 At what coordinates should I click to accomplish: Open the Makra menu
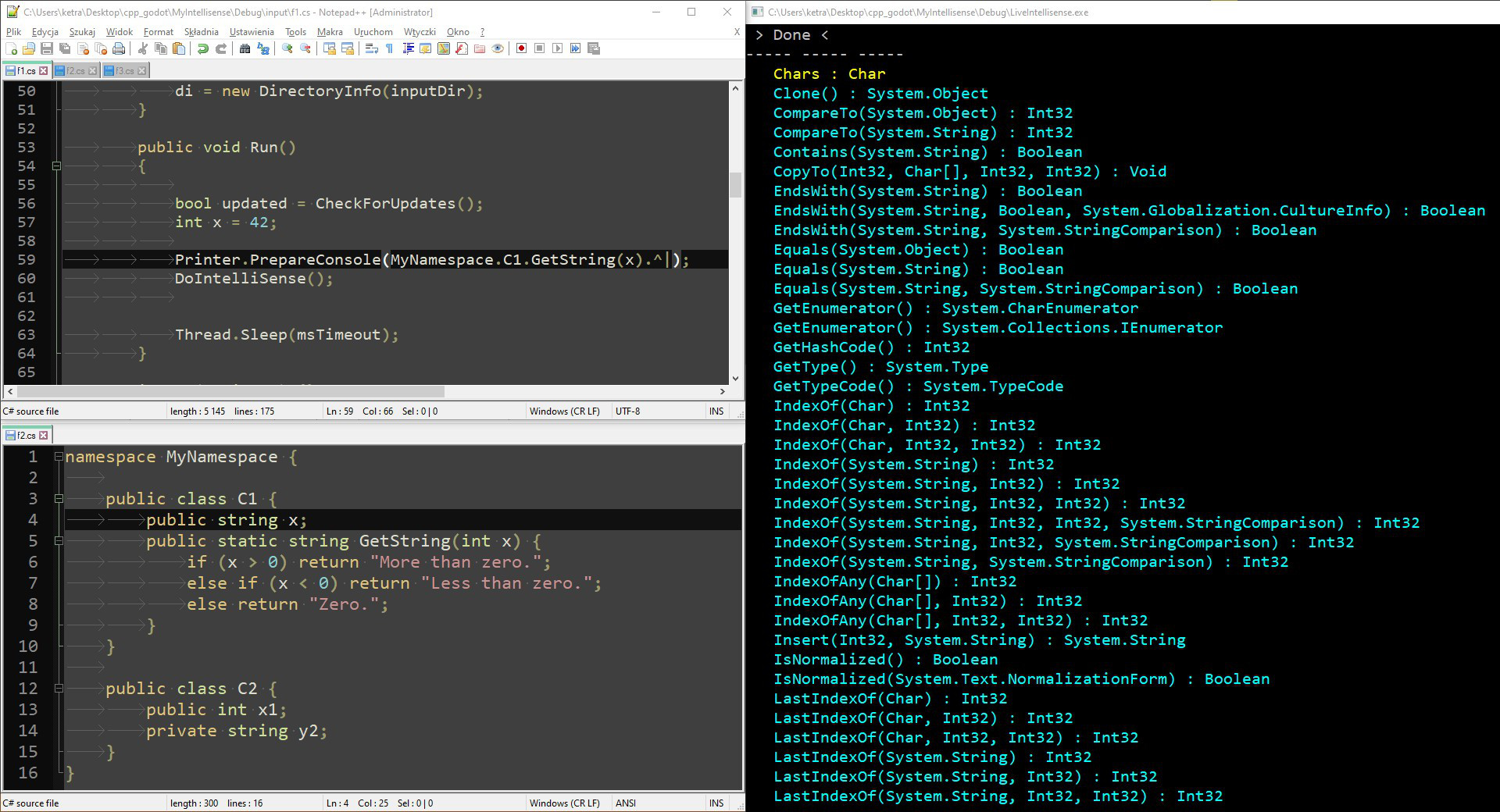click(330, 32)
